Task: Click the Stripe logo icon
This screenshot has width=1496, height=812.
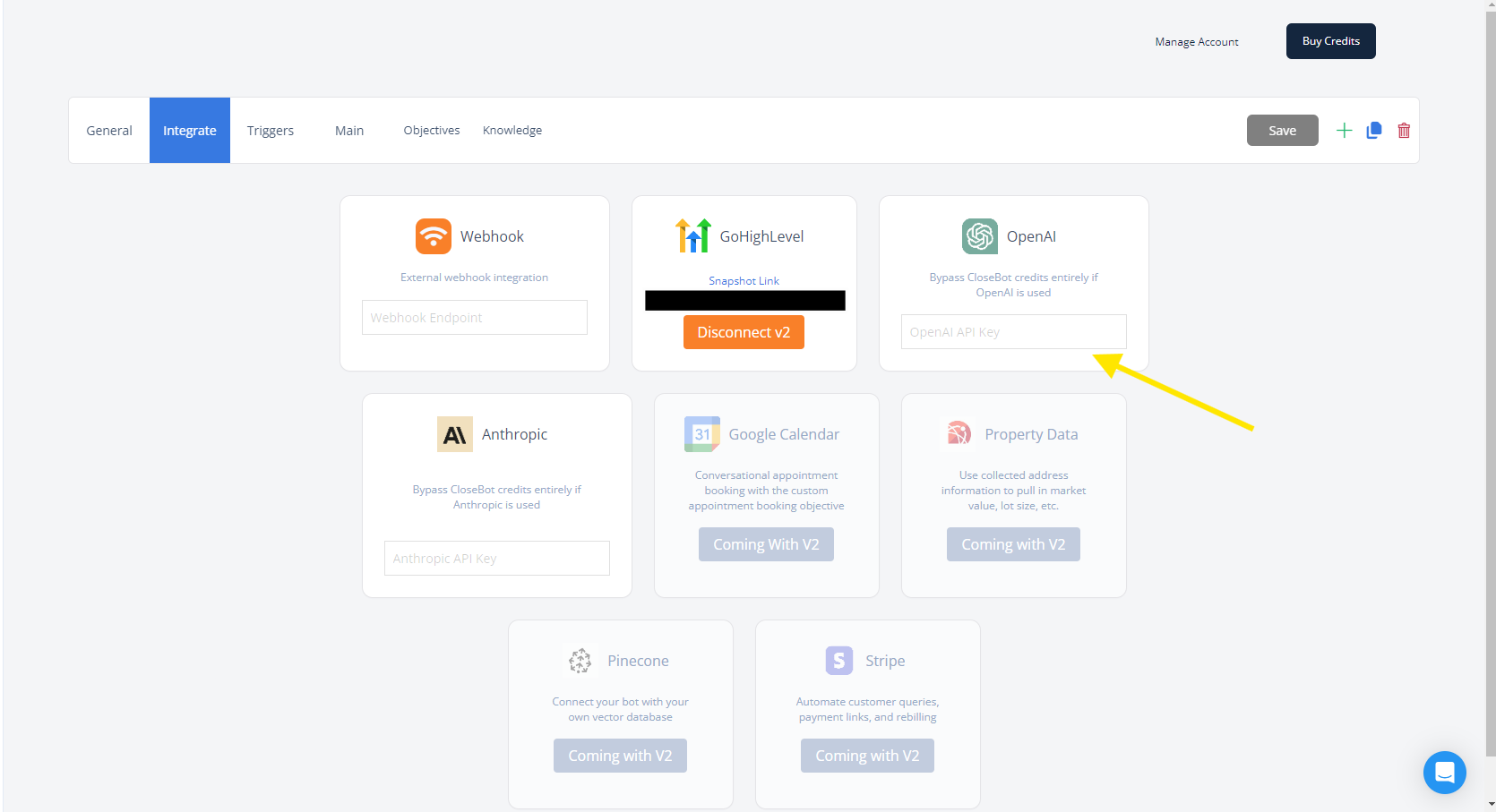Action: tap(839, 661)
